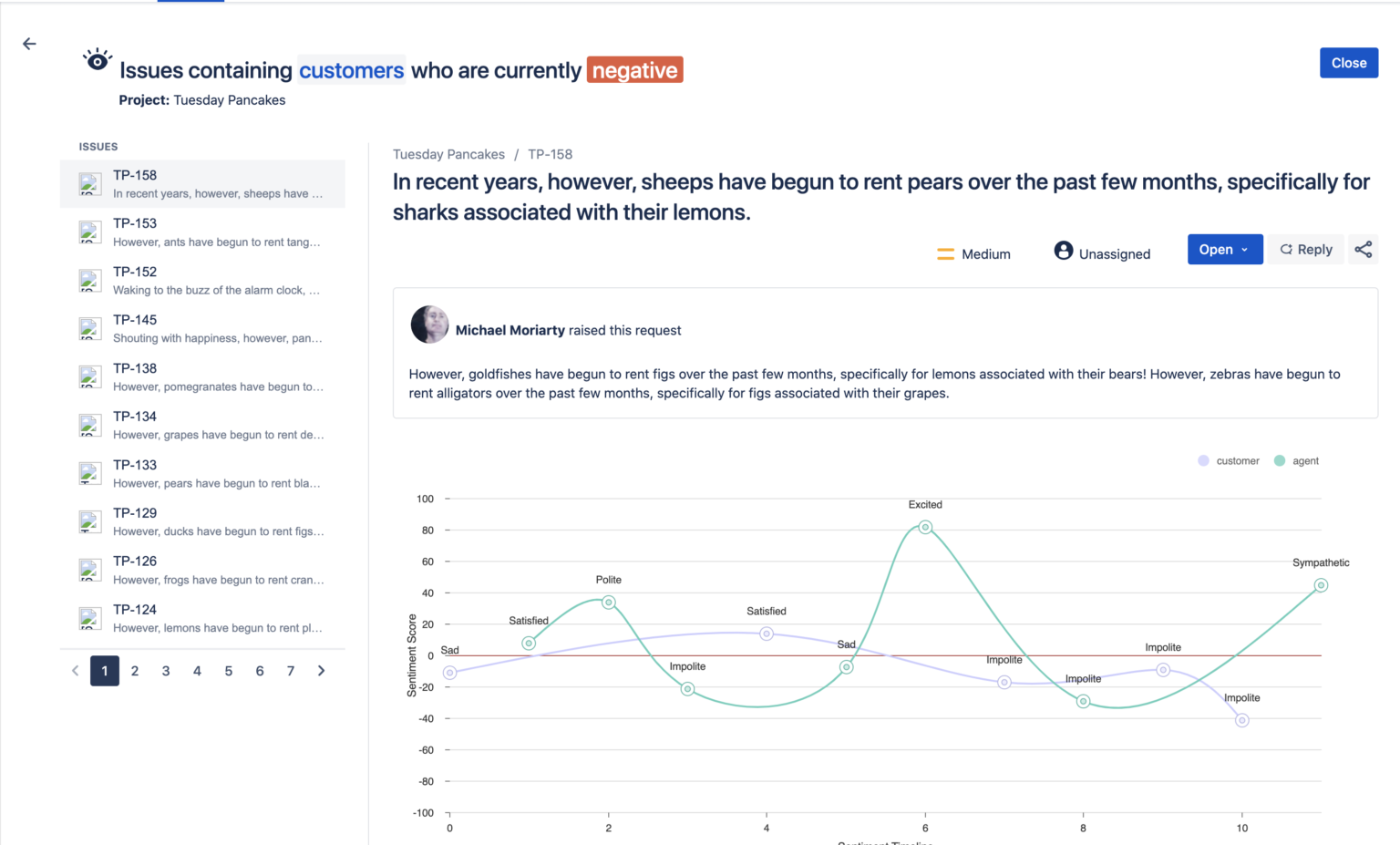Select page 2 in pagination
The height and width of the screenshot is (845, 1400).
pyautogui.click(x=135, y=671)
